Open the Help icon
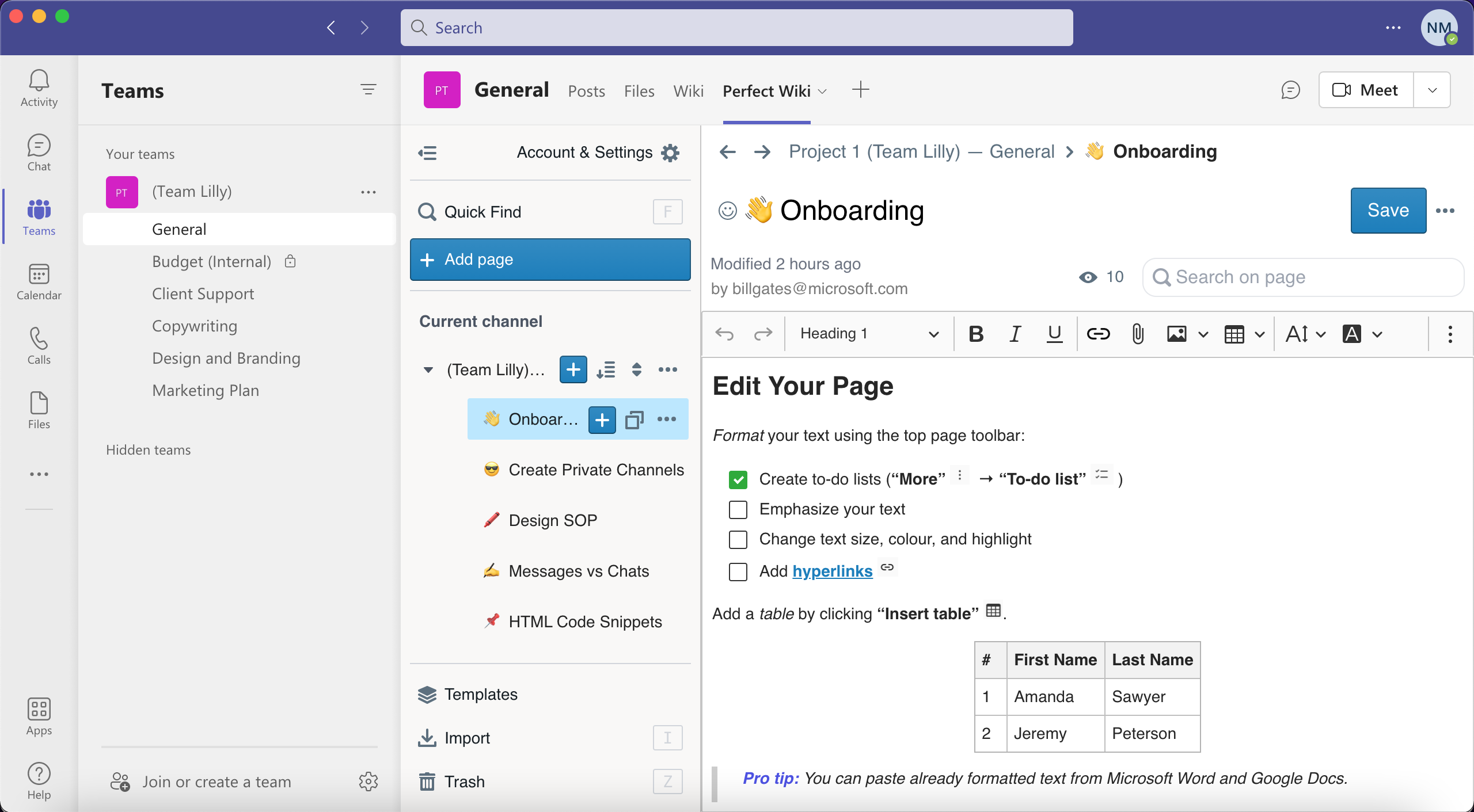Viewport: 1474px width, 812px height. point(39,781)
